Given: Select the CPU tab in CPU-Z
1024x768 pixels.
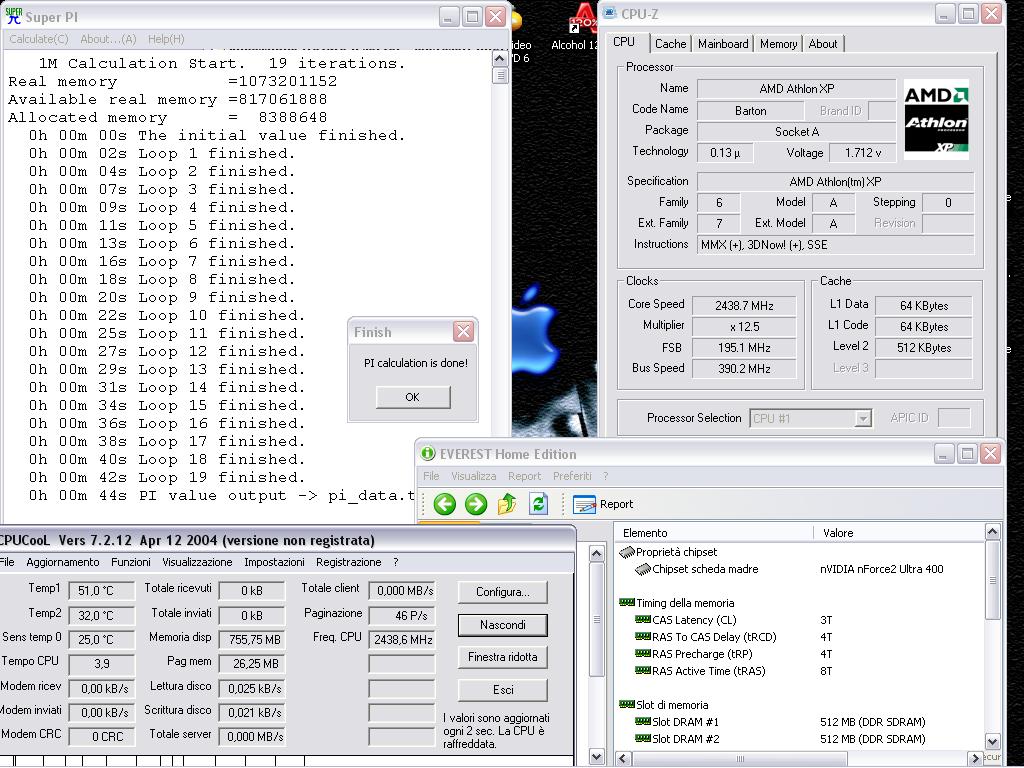Looking at the screenshot, I should click(624, 42).
